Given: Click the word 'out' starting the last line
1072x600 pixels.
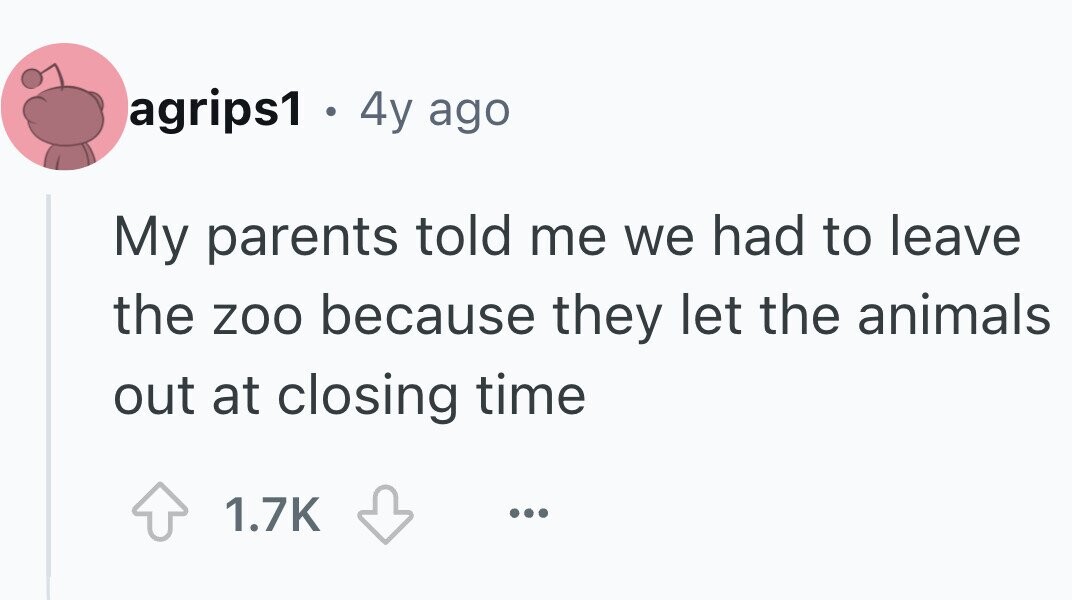Looking at the screenshot, I should pos(155,398).
